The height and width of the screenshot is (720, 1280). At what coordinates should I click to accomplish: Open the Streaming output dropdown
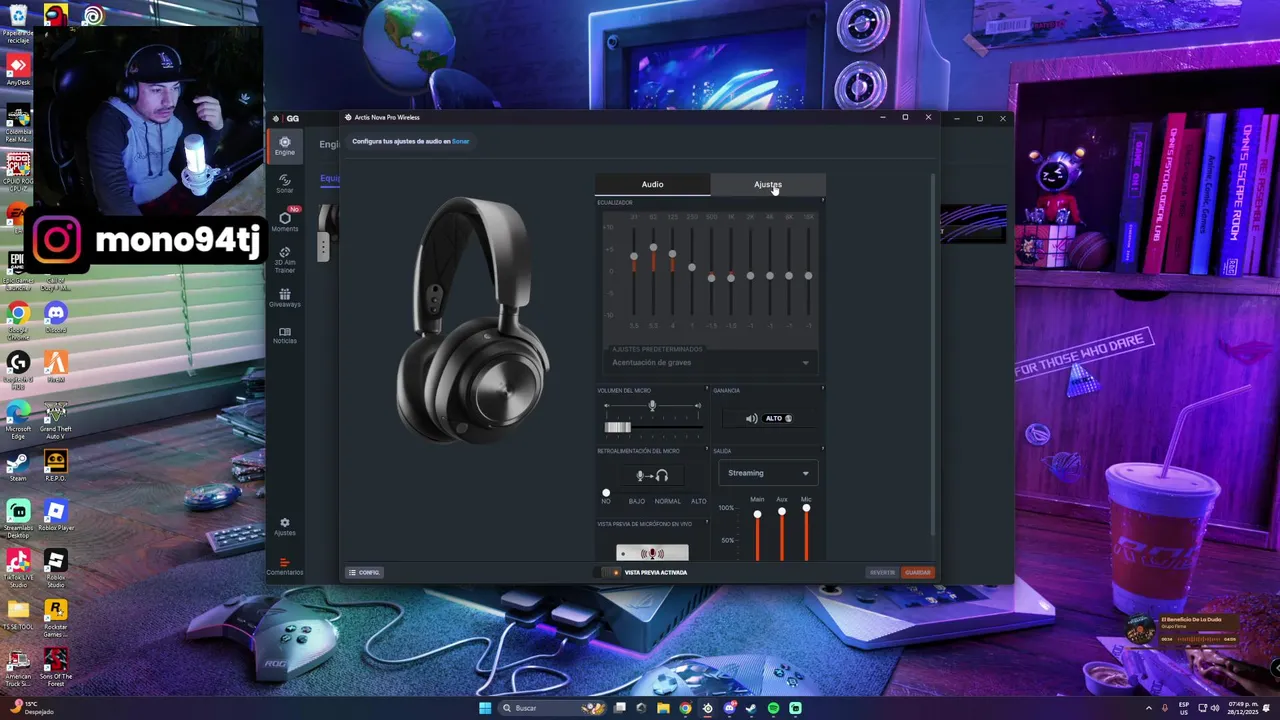[768, 473]
